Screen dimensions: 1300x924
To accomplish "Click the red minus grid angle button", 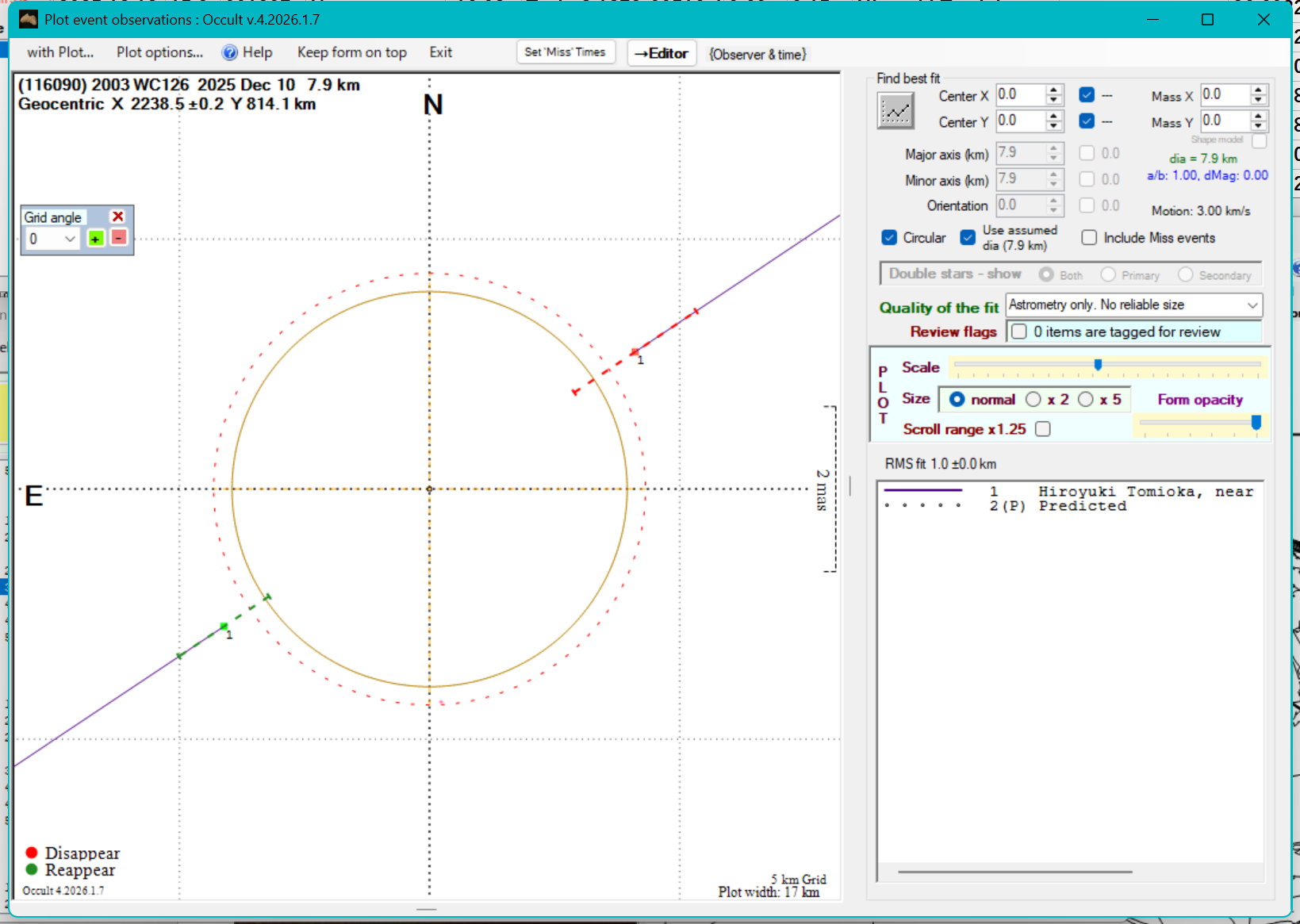I will click(118, 238).
